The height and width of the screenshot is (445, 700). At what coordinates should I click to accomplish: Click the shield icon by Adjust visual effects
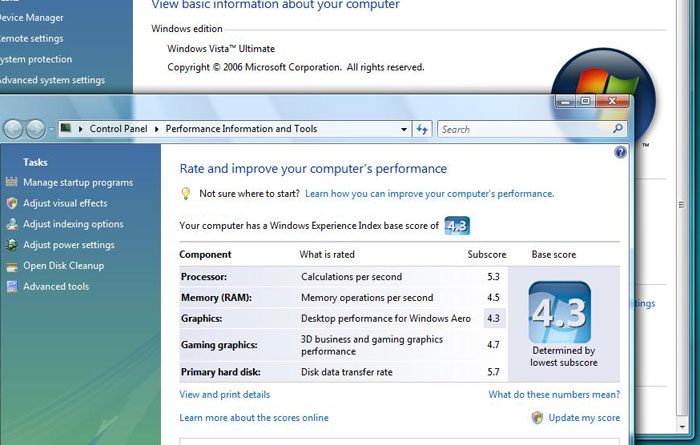coord(12,203)
